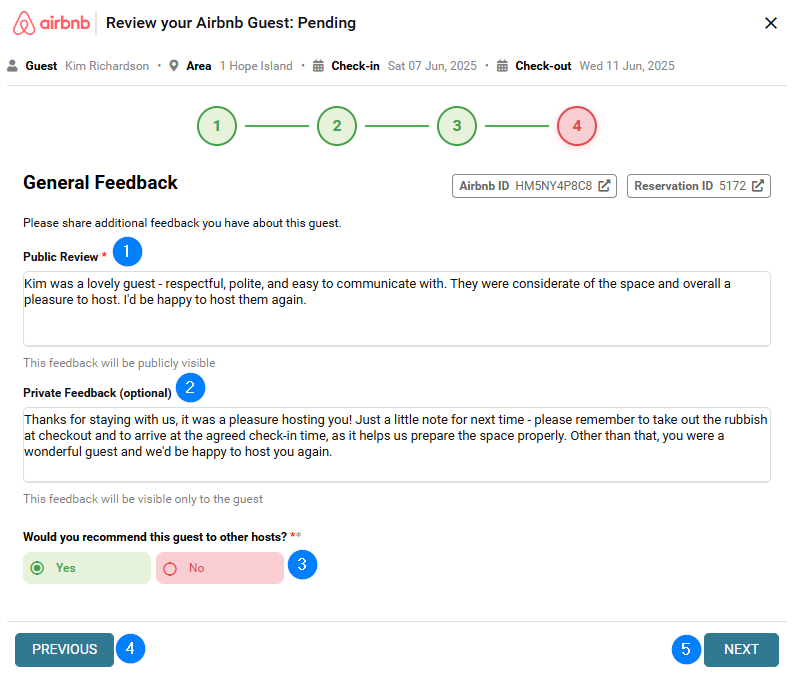Go to step 1 of review
The height and width of the screenshot is (677, 796).
pyautogui.click(x=217, y=126)
